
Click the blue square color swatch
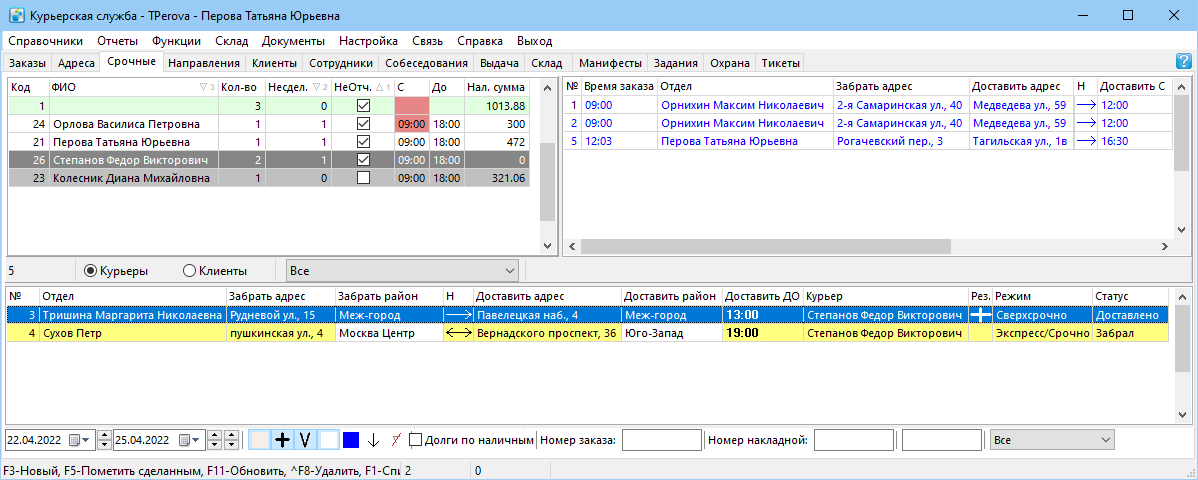pyautogui.click(x=351, y=439)
